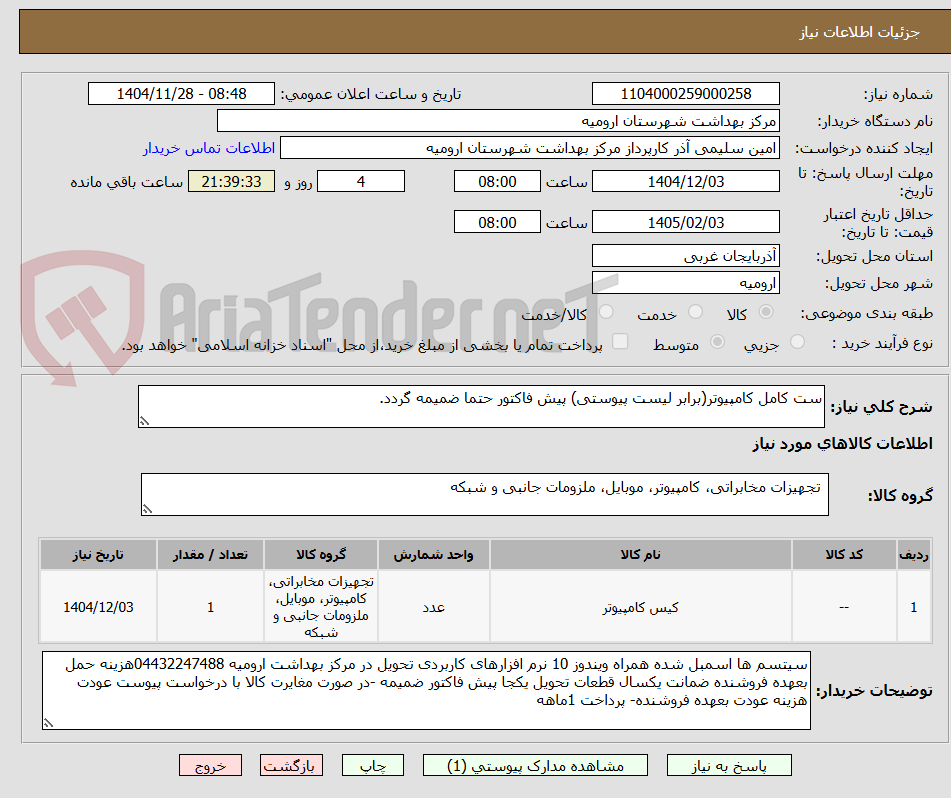Click the price validity date 1405/02/03 field
Viewport: 951px width, 798px height.
pos(685,222)
